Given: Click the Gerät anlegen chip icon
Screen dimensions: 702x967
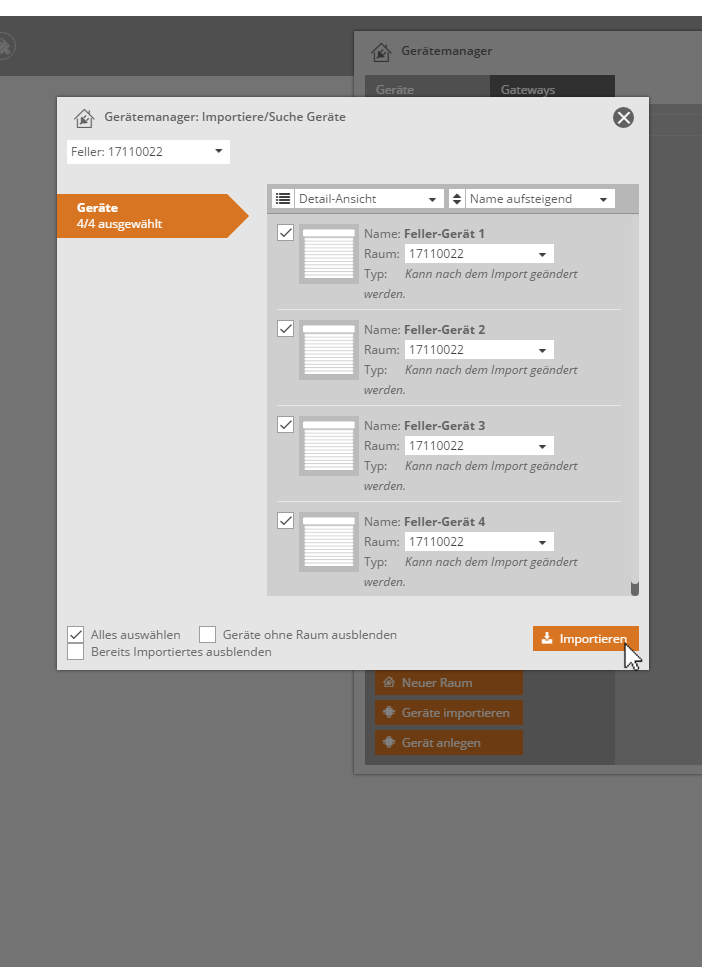Looking at the screenshot, I should tap(389, 743).
